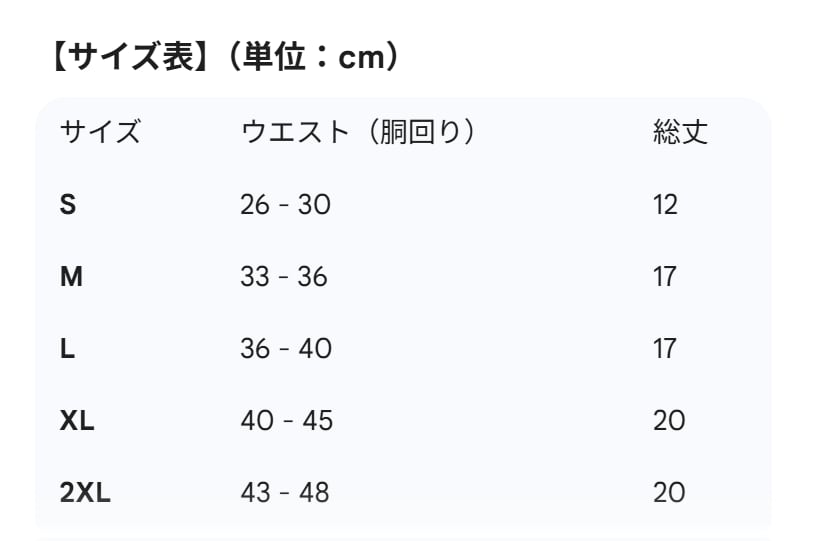Click total length 17 in L row
The width and height of the screenshot is (820, 541).
[665, 349]
